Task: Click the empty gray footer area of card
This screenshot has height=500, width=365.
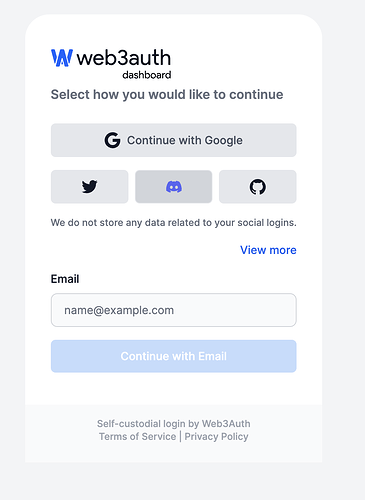Action: (x=174, y=453)
